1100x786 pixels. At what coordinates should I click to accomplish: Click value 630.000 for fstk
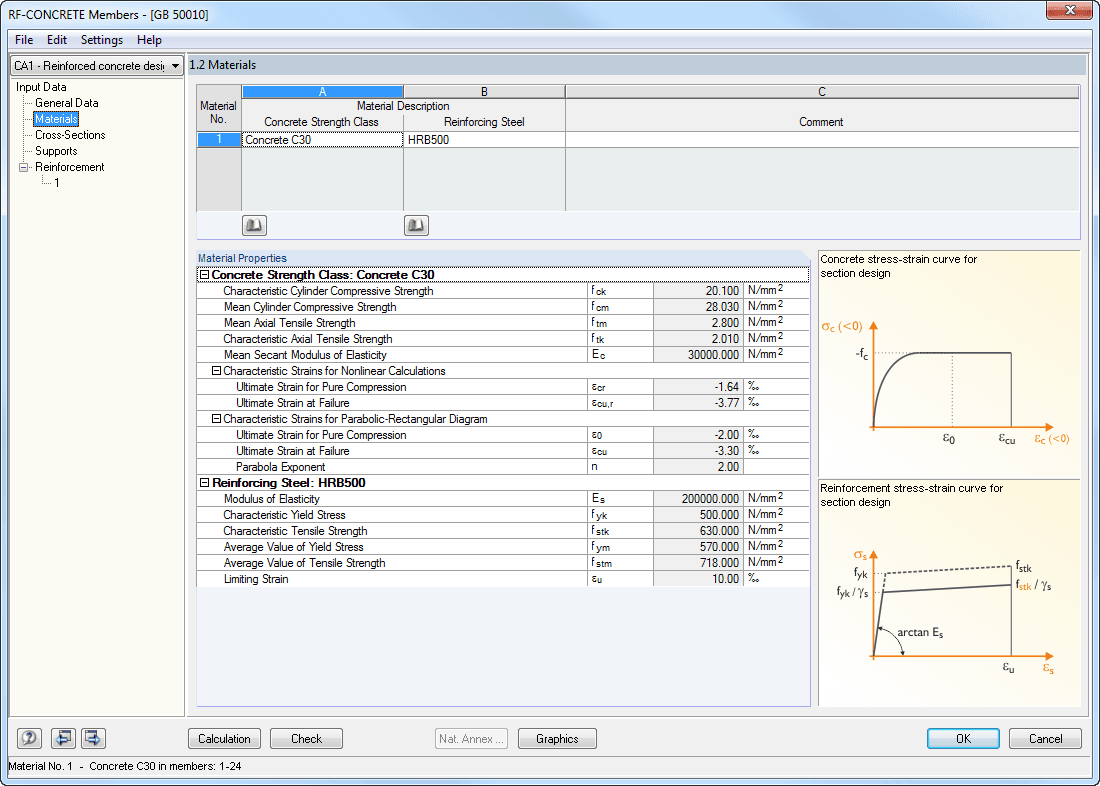pyautogui.click(x=698, y=531)
